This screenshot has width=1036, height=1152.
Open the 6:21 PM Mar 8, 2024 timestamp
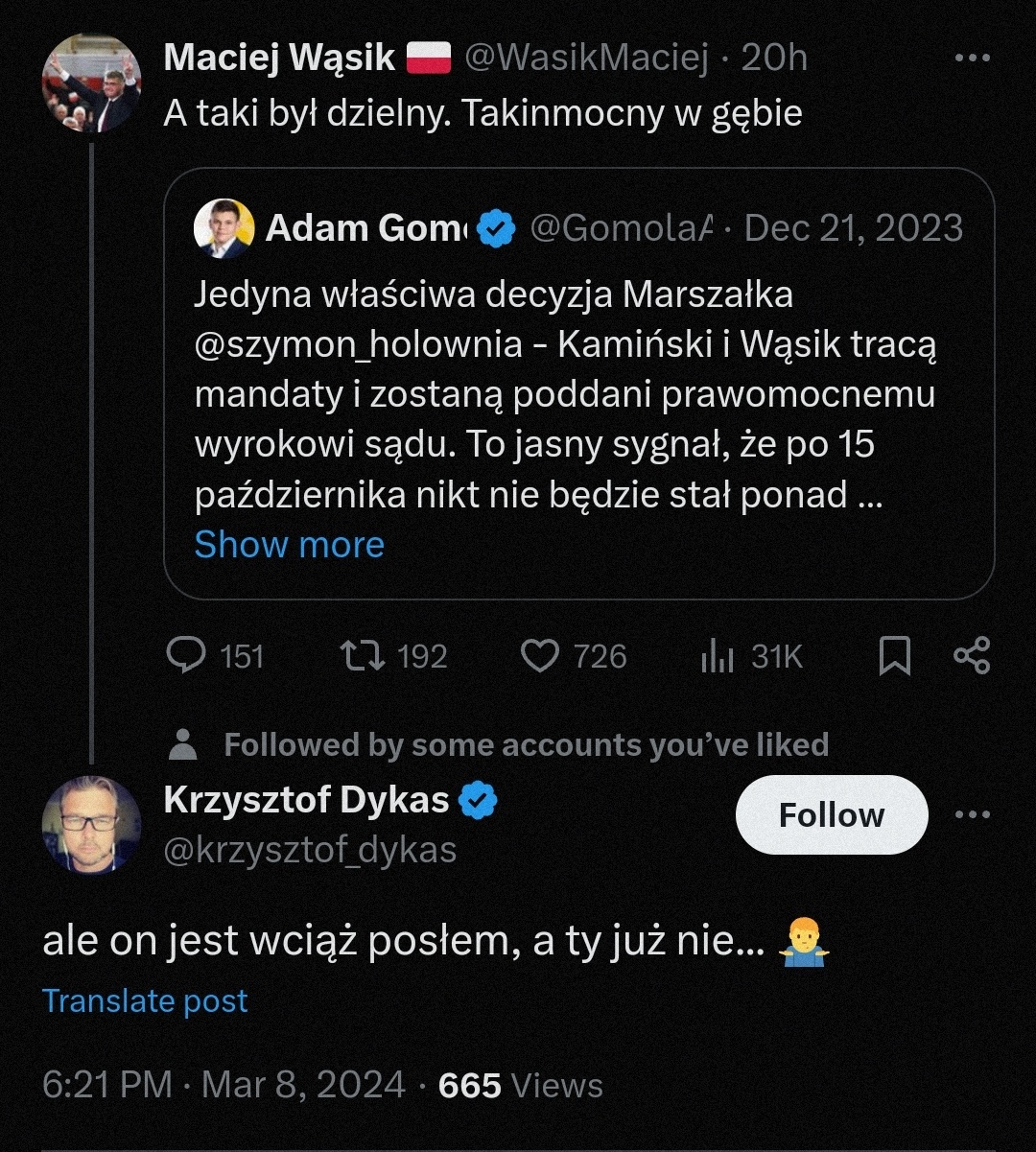tap(224, 1085)
